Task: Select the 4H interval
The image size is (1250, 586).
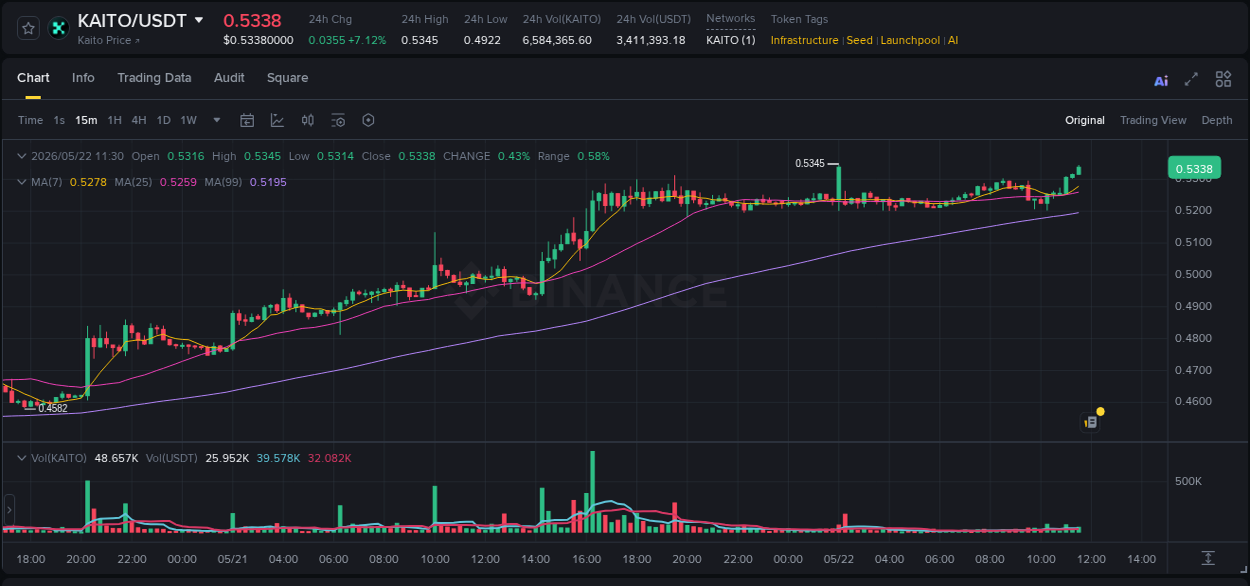Action: point(138,120)
